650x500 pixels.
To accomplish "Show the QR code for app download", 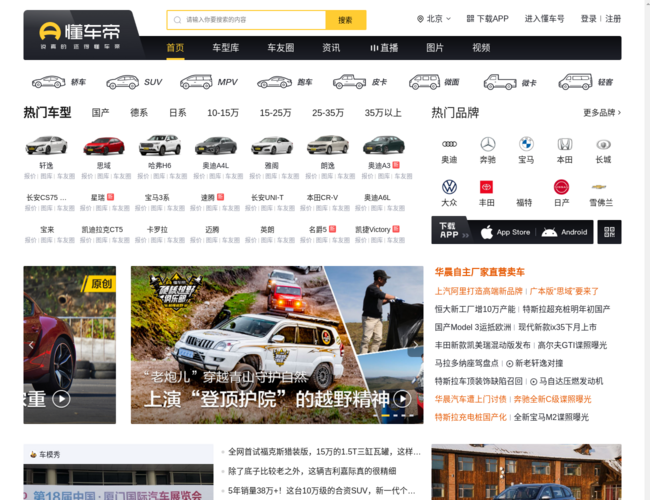I will (x=609, y=232).
